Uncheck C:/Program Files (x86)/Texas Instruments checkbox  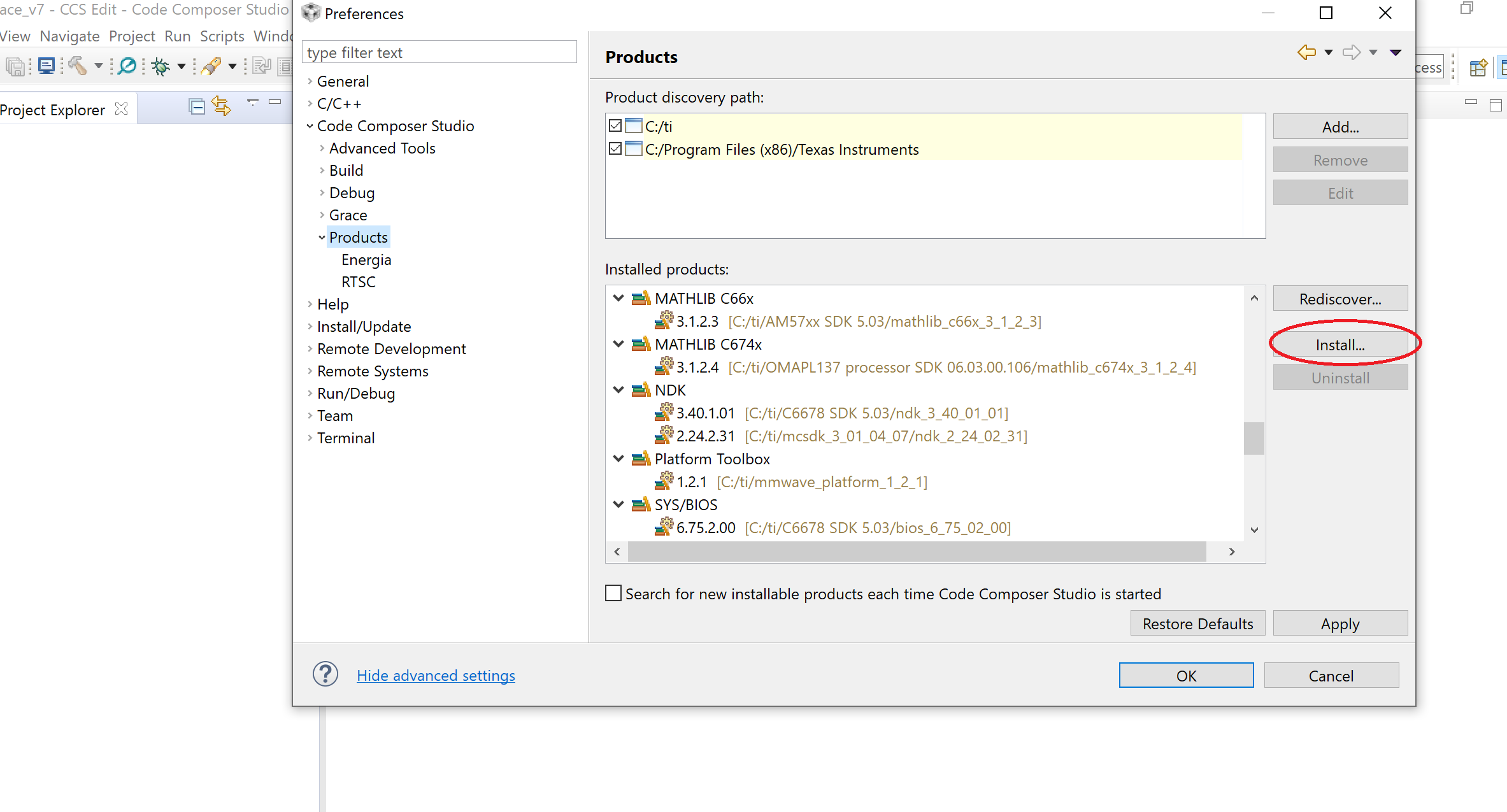click(615, 148)
